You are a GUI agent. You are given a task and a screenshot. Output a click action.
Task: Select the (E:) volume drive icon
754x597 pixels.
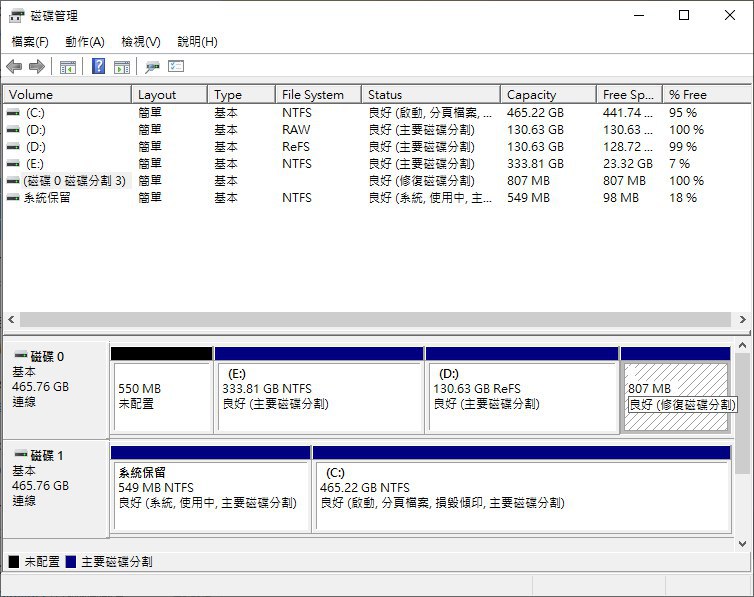(13, 164)
